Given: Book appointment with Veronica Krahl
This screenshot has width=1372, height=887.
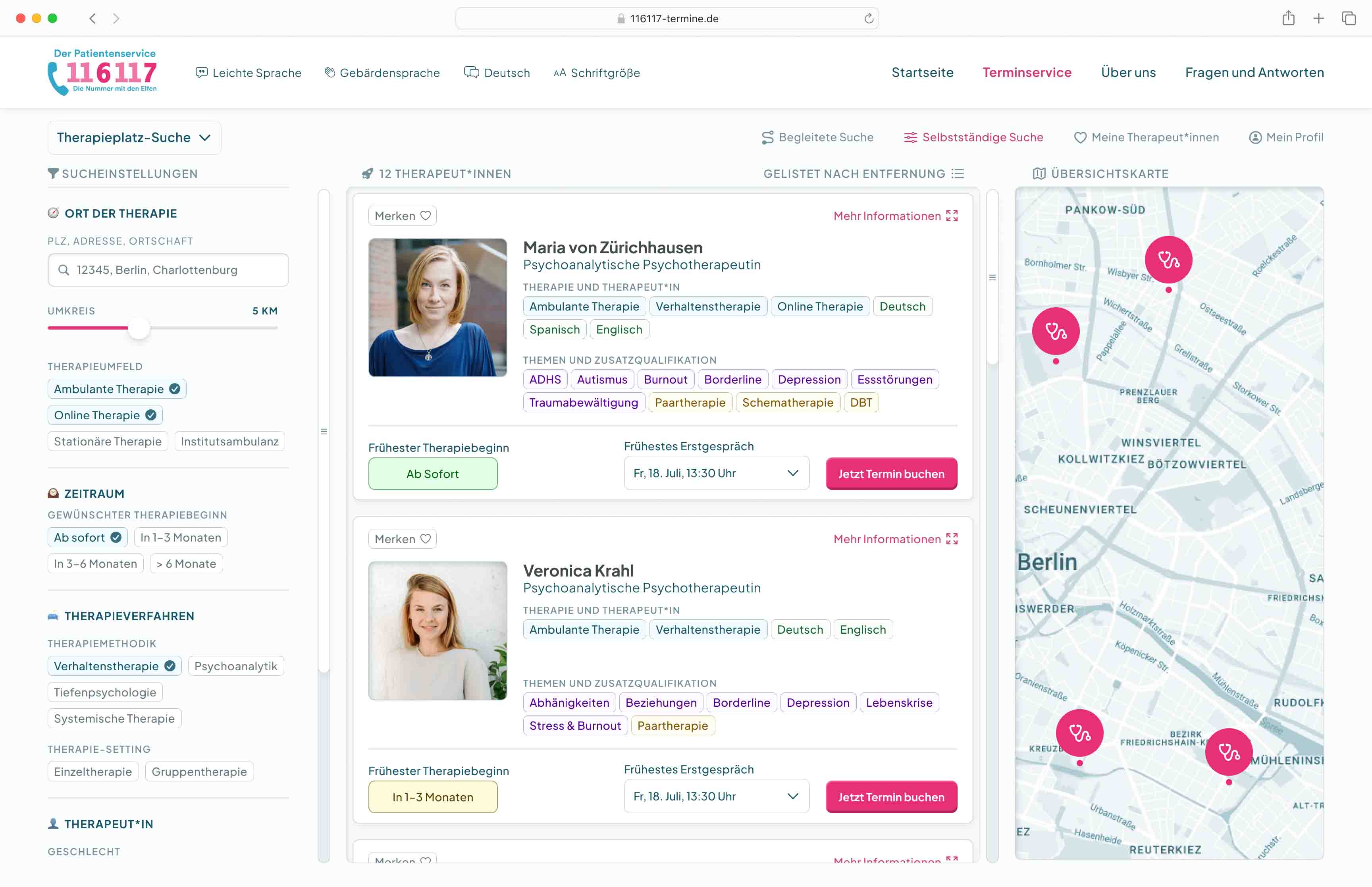Looking at the screenshot, I should (x=891, y=796).
